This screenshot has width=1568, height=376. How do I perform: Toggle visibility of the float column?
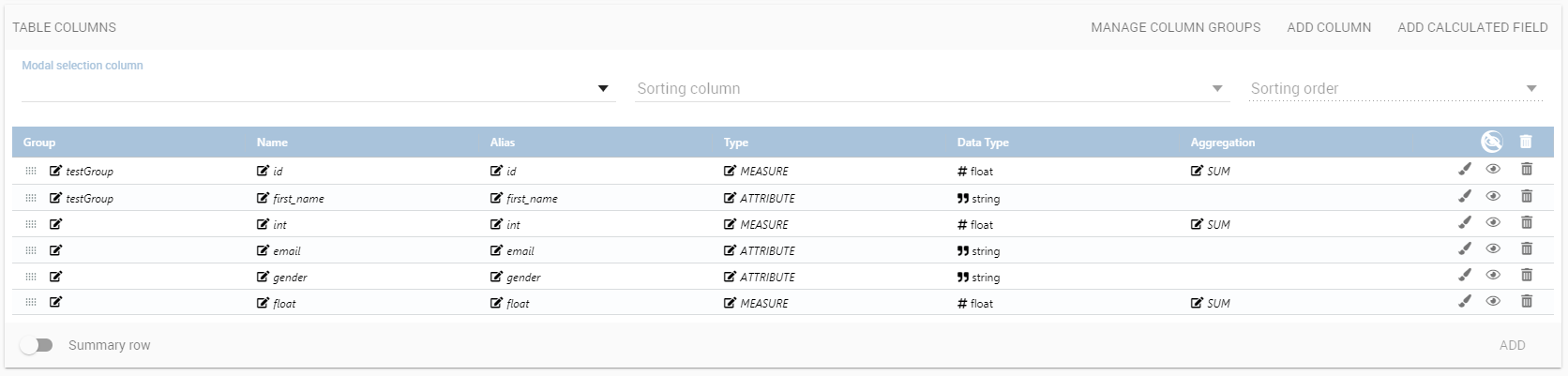coord(1493,301)
